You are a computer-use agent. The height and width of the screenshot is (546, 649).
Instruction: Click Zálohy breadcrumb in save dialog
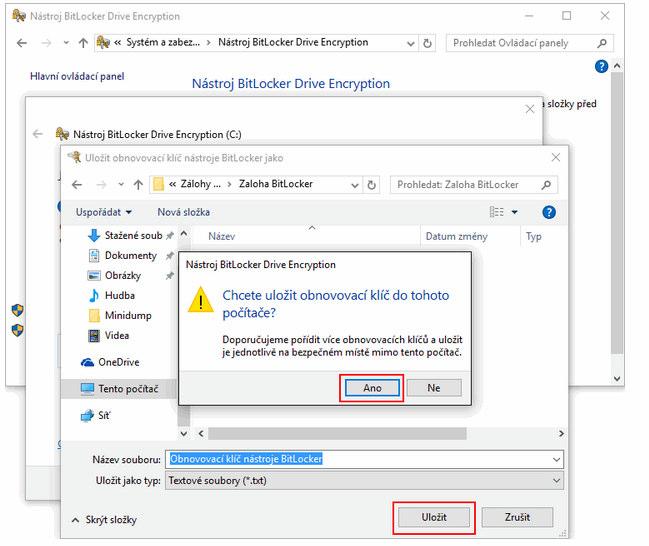click(200, 184)
